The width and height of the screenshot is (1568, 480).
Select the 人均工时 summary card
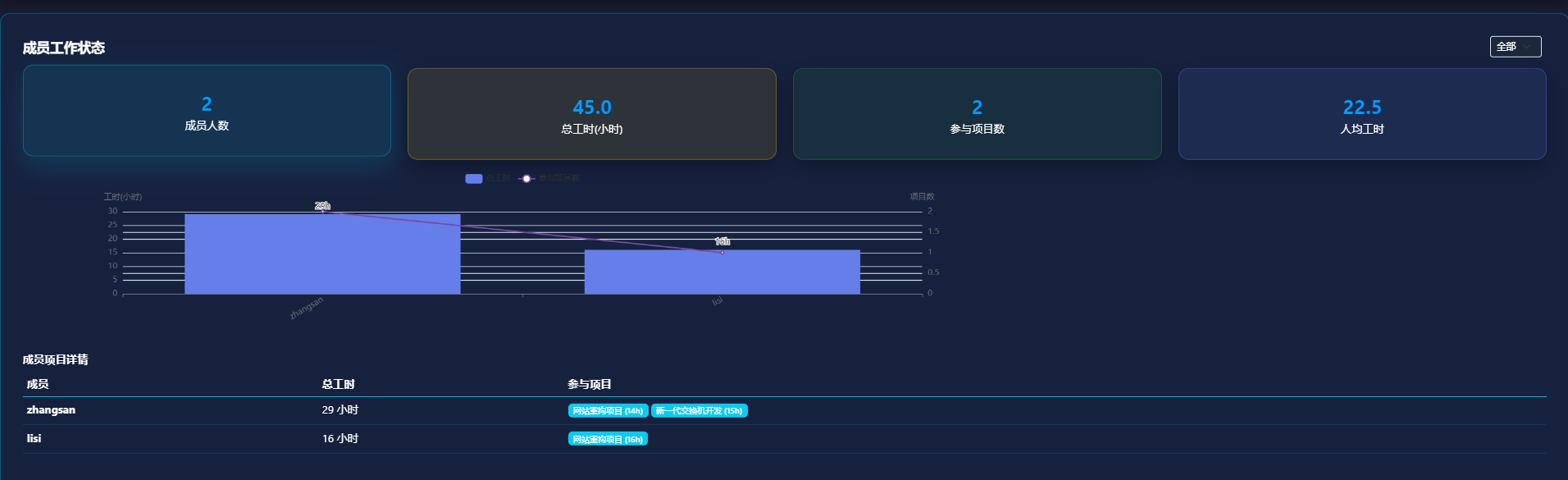1362,114
